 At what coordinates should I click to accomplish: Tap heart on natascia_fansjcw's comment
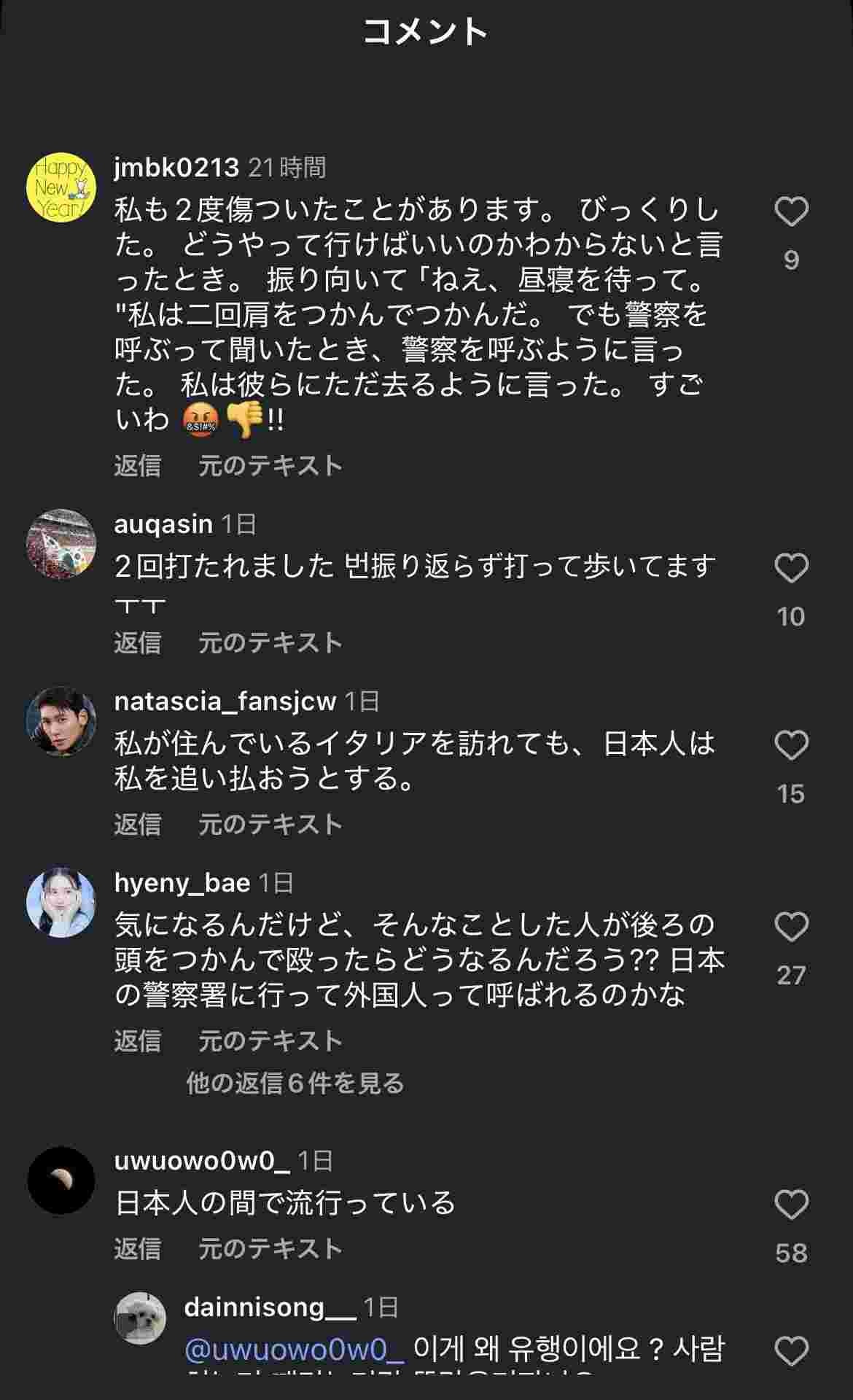791,746
